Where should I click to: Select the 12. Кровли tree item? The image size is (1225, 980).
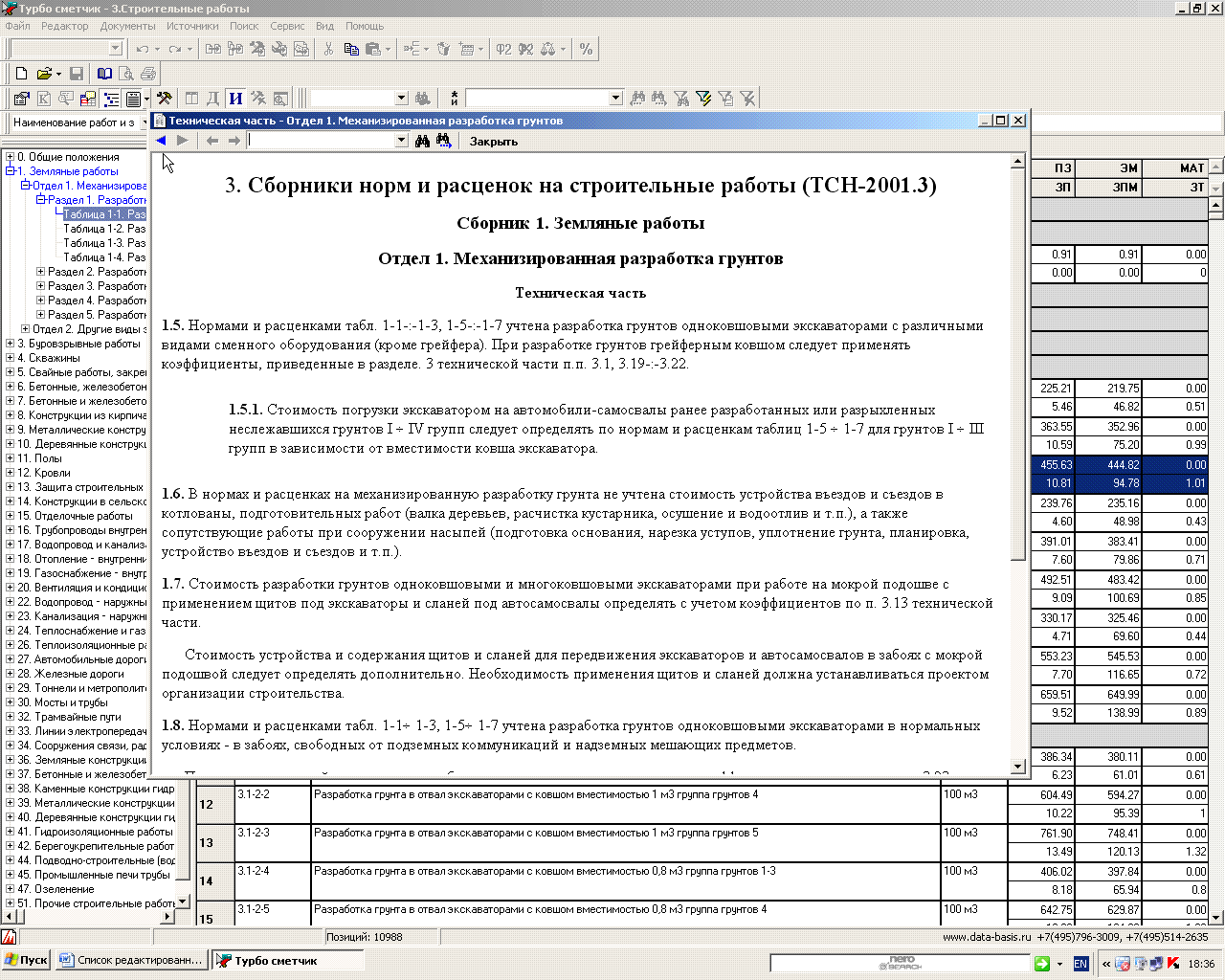[x=44, y=473]
